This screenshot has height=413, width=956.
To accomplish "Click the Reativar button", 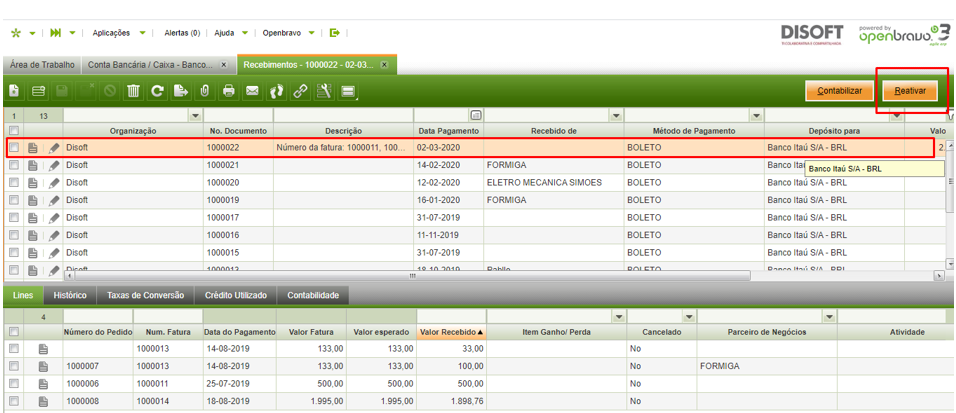I will pyautogui.click(x=909, y=91).
